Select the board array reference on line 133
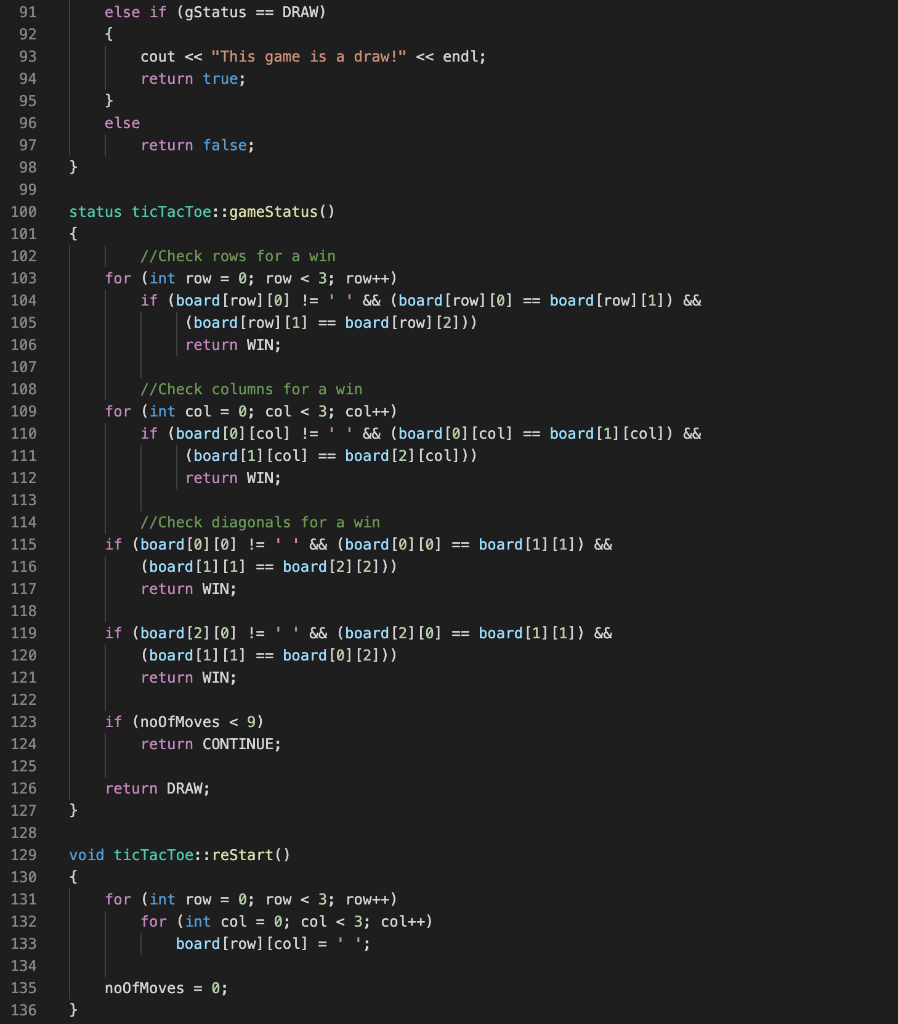 coord(198,943)
